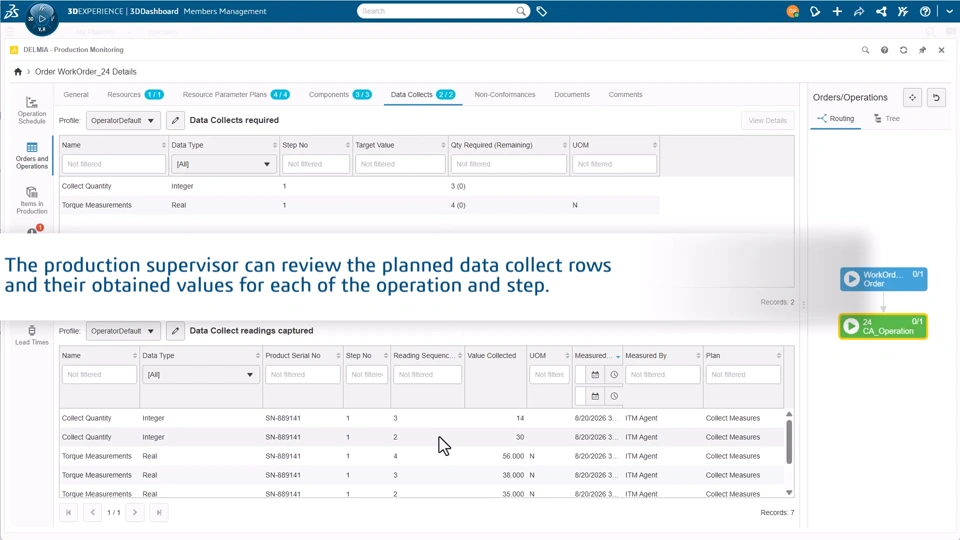Edit profile for Data Collect readings captured

click(175, 331)
